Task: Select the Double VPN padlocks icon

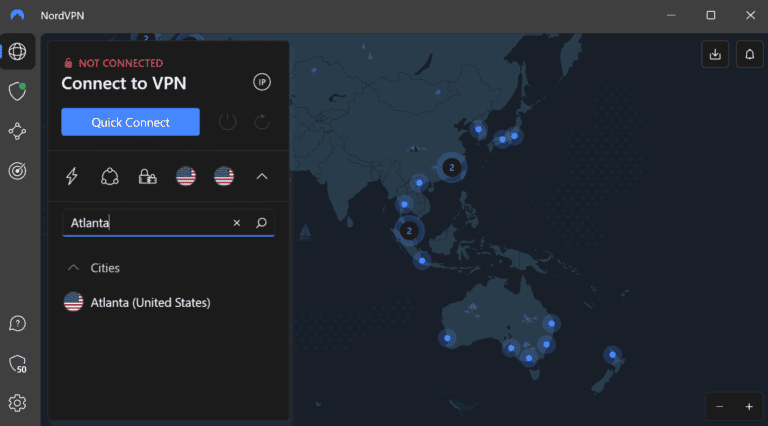Action: click(147, 176)
